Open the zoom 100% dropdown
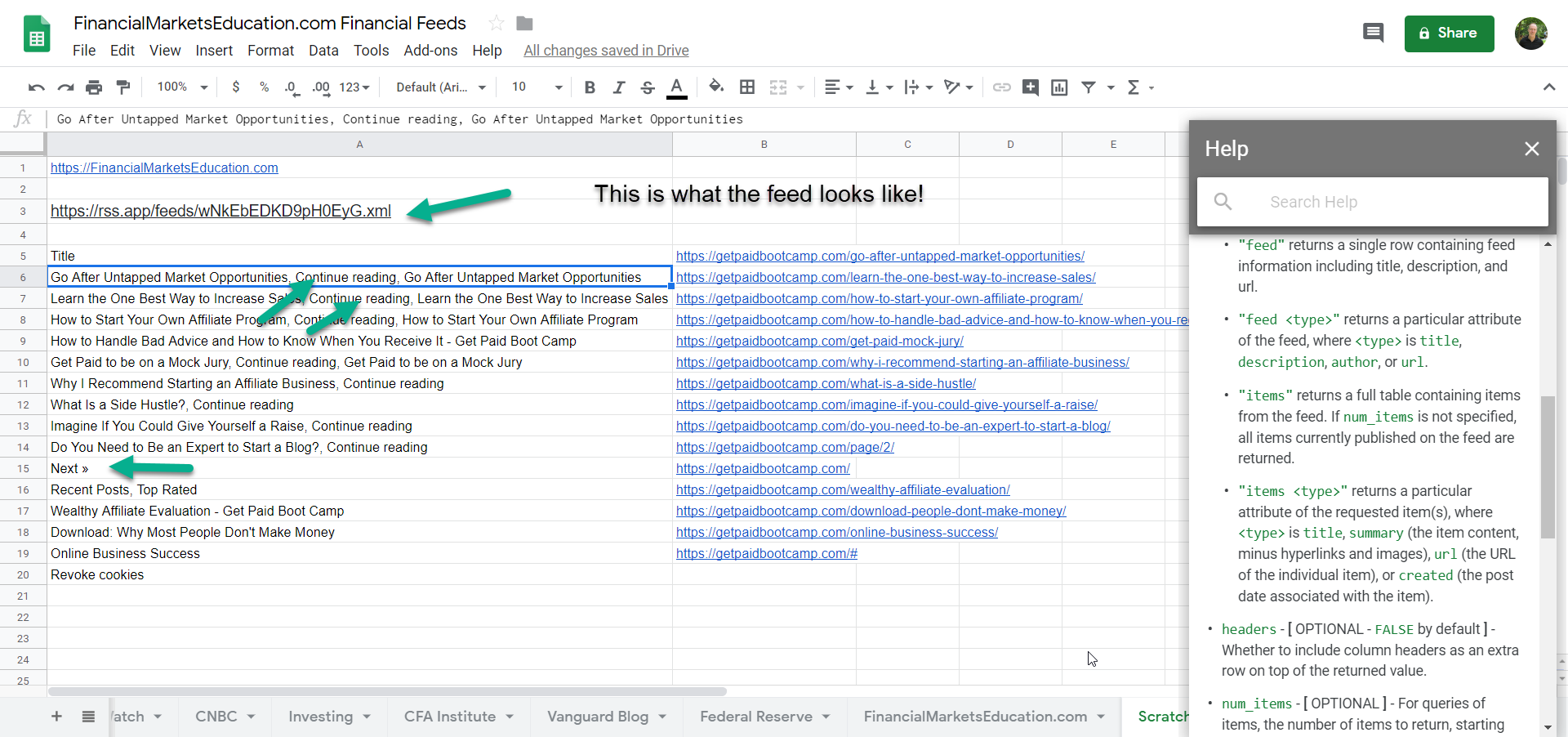 click(x=182, y=87)
